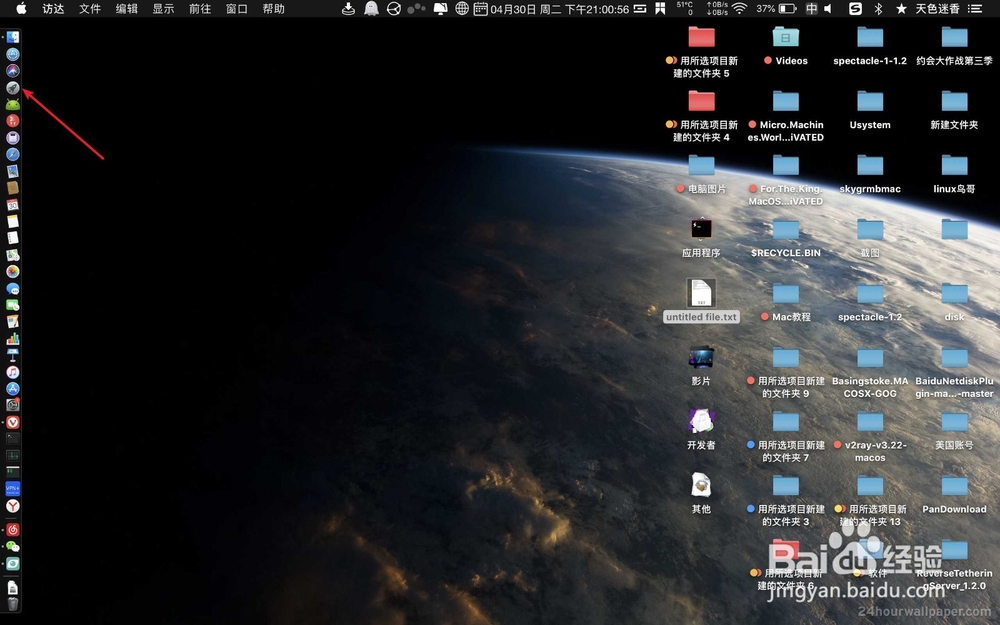Open Maps app in the Dock

click(13, 254)
